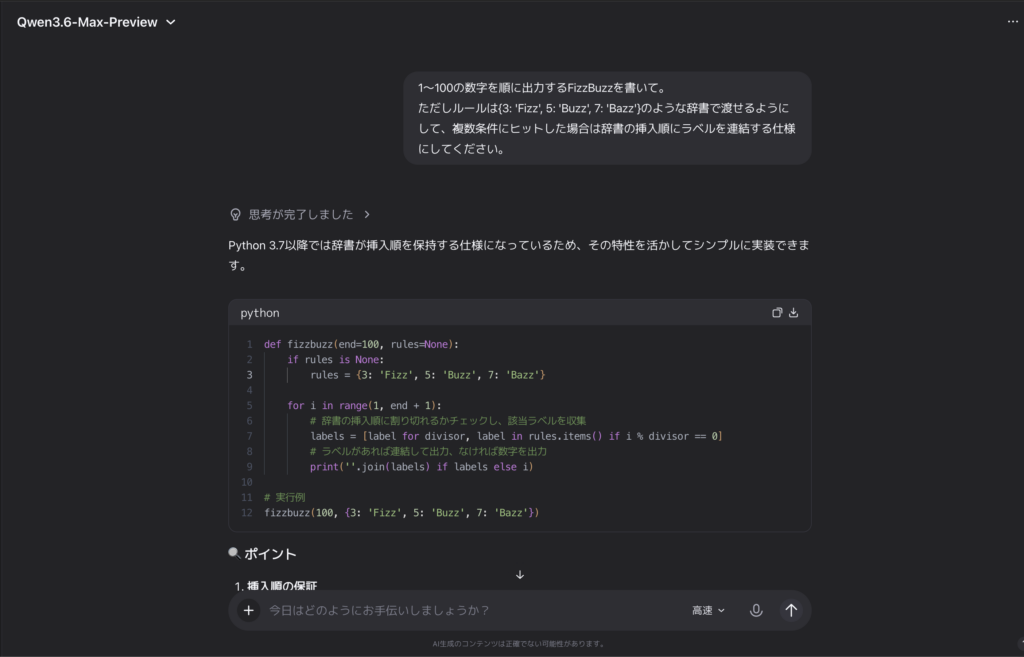Download the Python code file
Viewport: 1024px width, 657px height.
pos(793,312)
